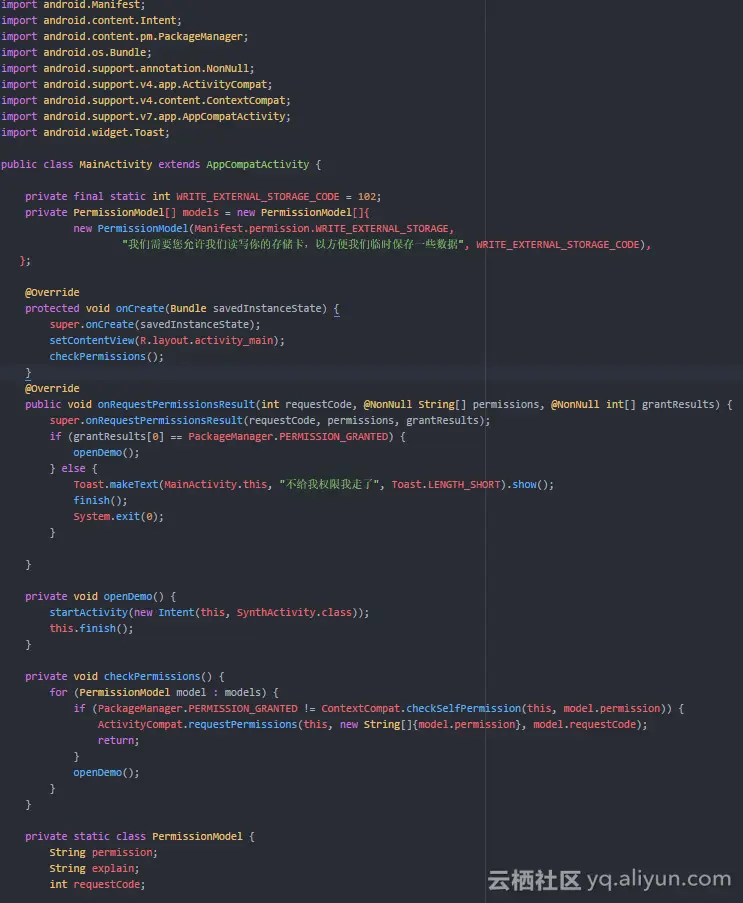Select the String explain; field
Screen dimensions: 743x903
point(94,868)
